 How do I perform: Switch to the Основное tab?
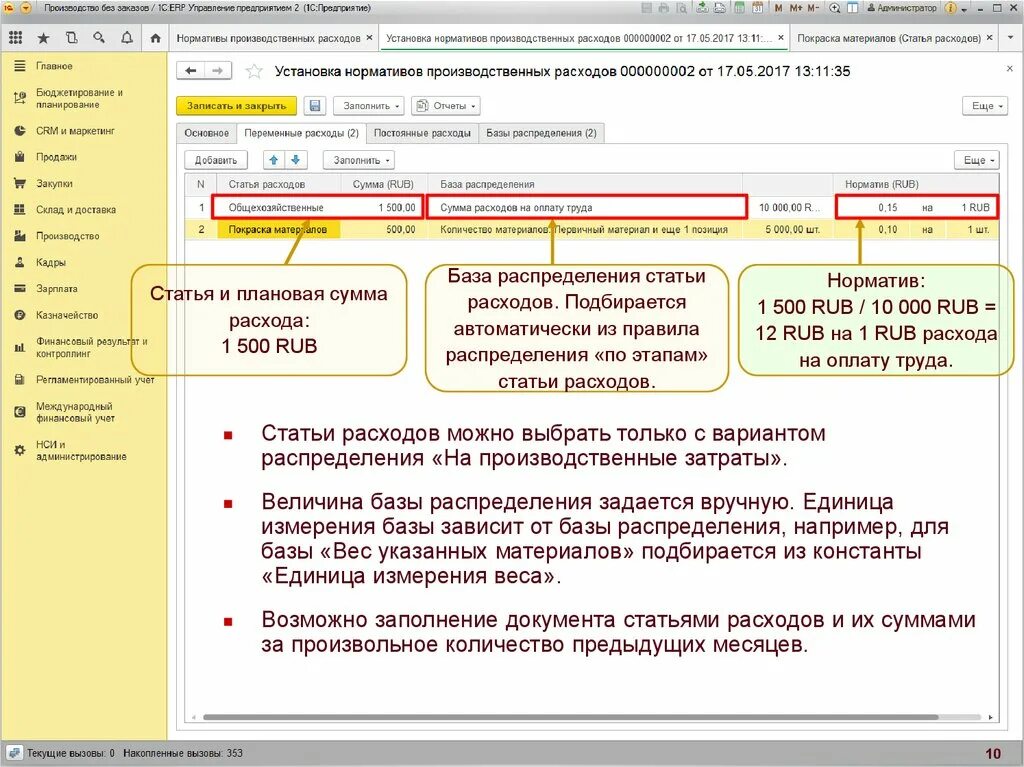click(x=206, y=133)
